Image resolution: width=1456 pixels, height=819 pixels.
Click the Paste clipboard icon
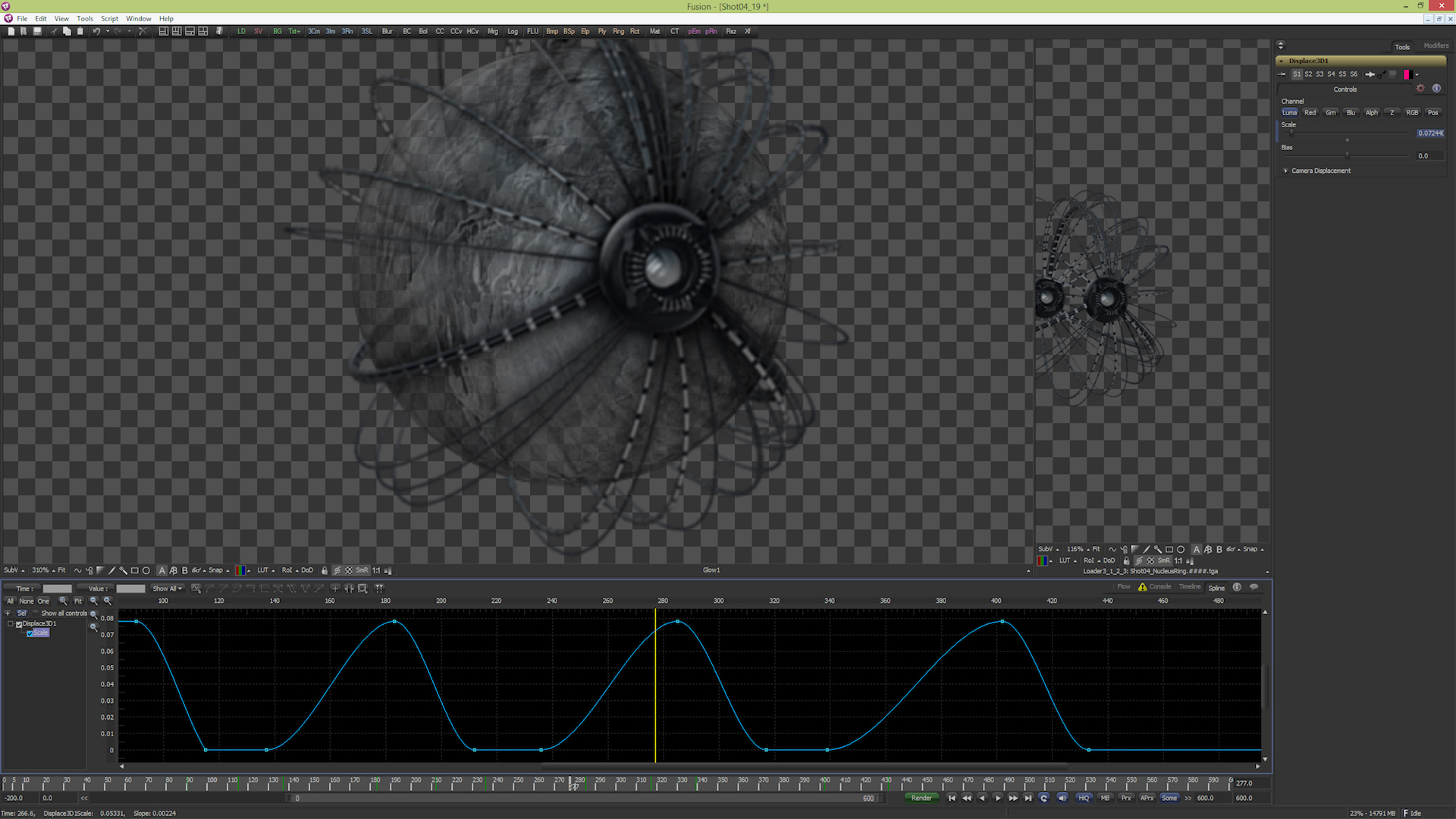click(x=80, y=31)
